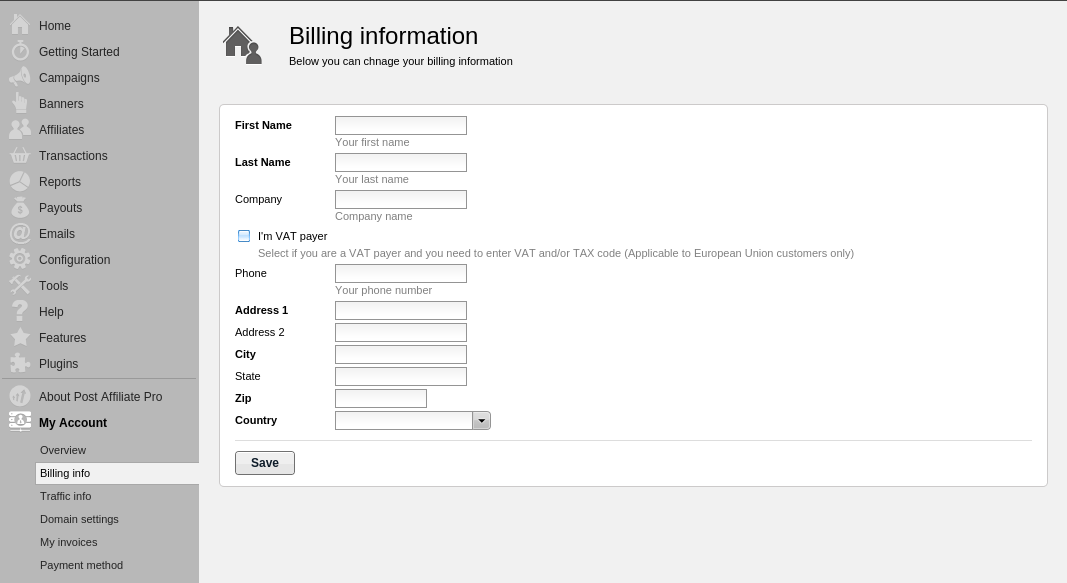
Task: Collapse the My Account menu section
Action: point(73,422)
